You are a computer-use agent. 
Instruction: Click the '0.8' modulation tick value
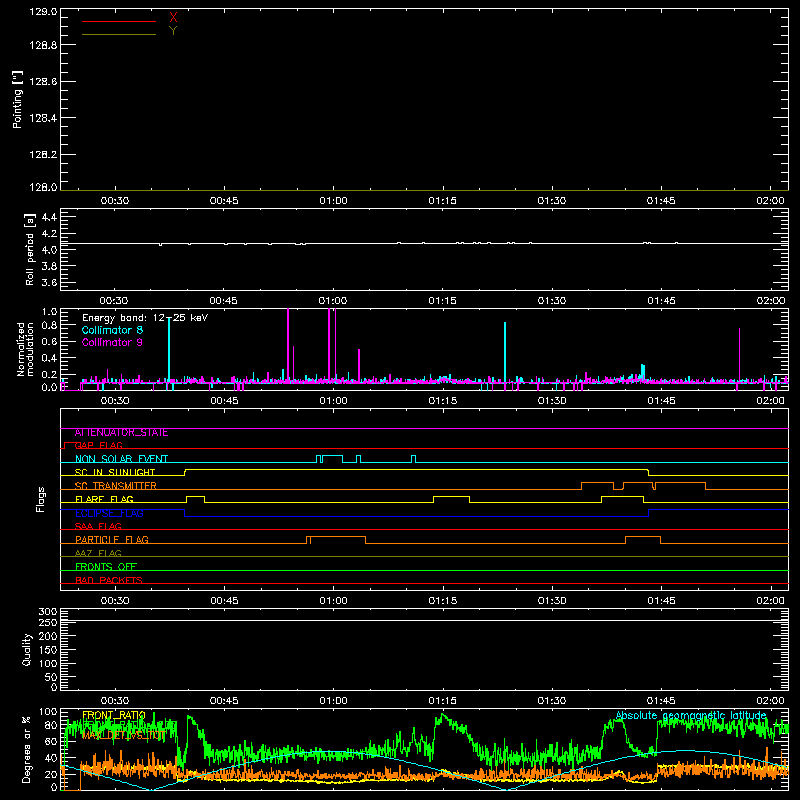tap(49, 326)
